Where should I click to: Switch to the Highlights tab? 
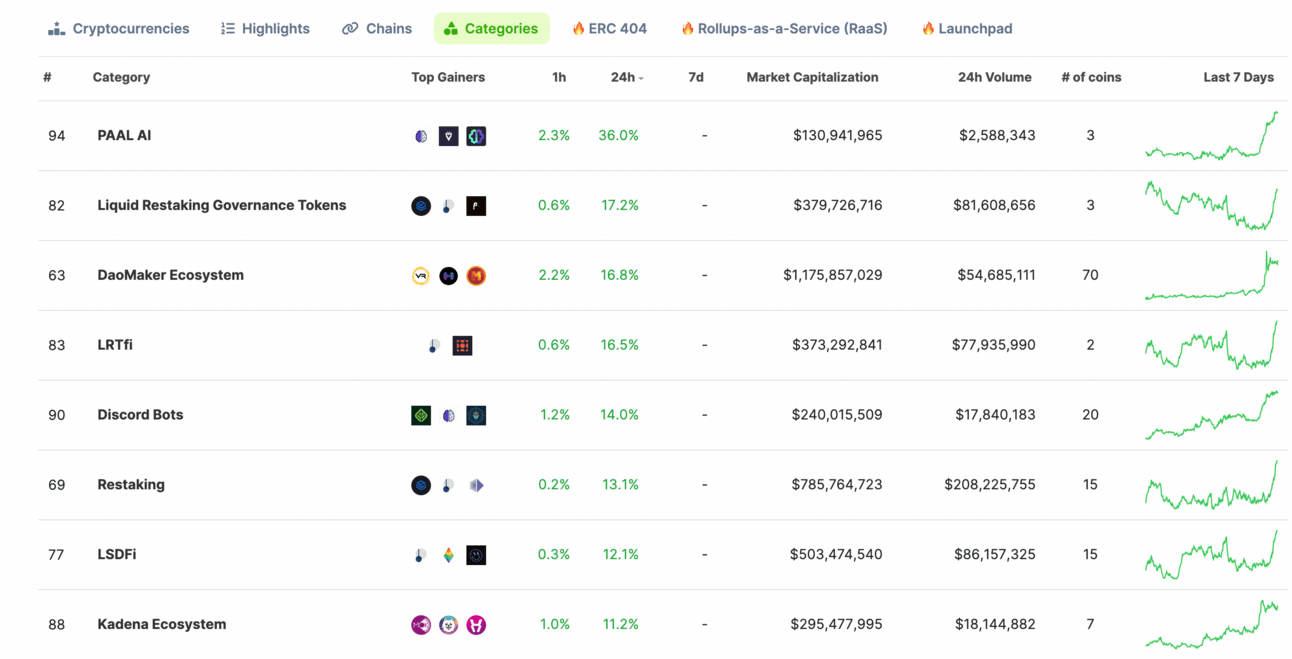pyautogui.click(x=265, y=29)
